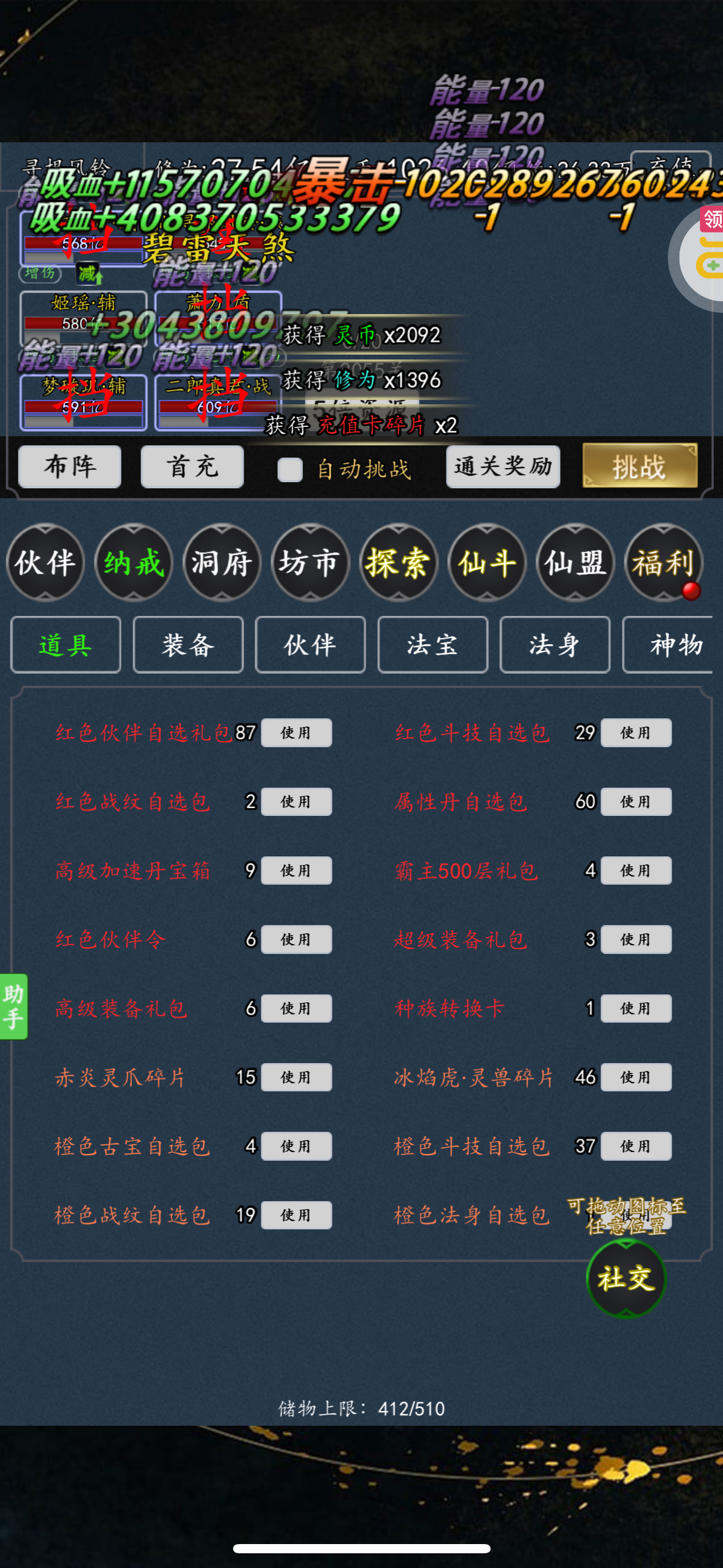The height and width of the screenshot is (1568, 723).
Task: Use the 红色伙伴自选礼包 item
Action: click(x=296, y=732)
